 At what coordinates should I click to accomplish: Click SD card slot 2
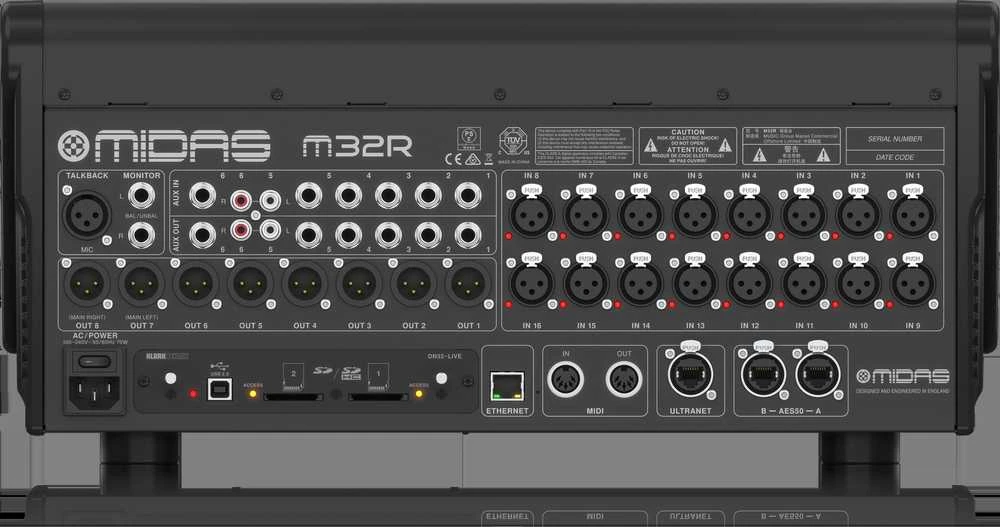click(x=293, y=397)
